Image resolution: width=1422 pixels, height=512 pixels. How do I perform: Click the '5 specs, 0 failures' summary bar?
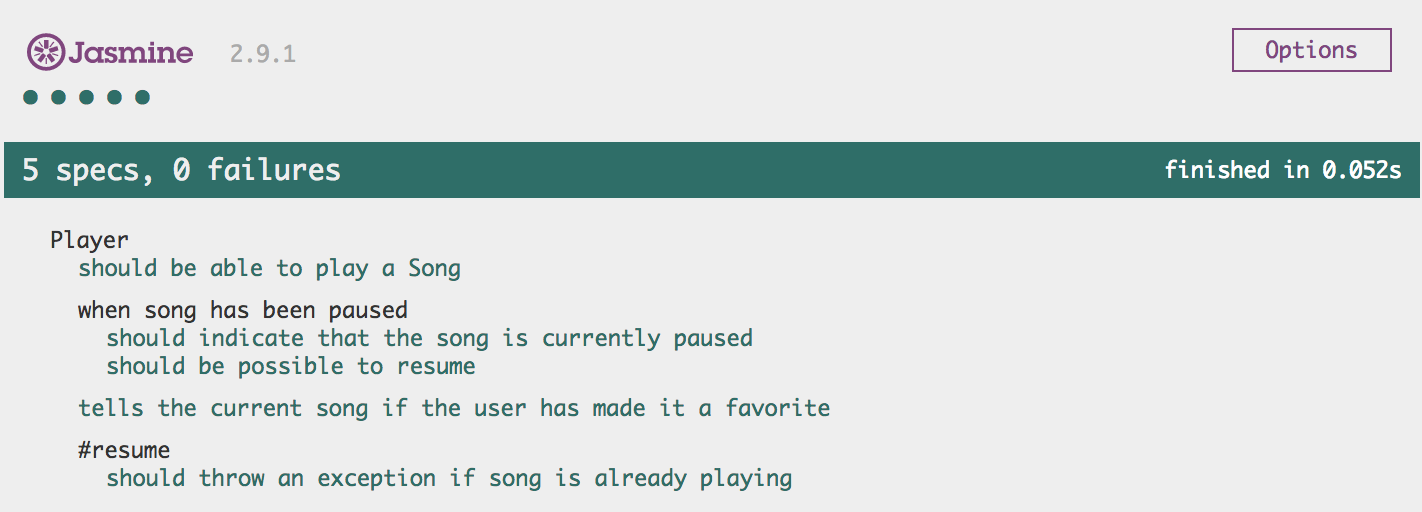[711, 170]
